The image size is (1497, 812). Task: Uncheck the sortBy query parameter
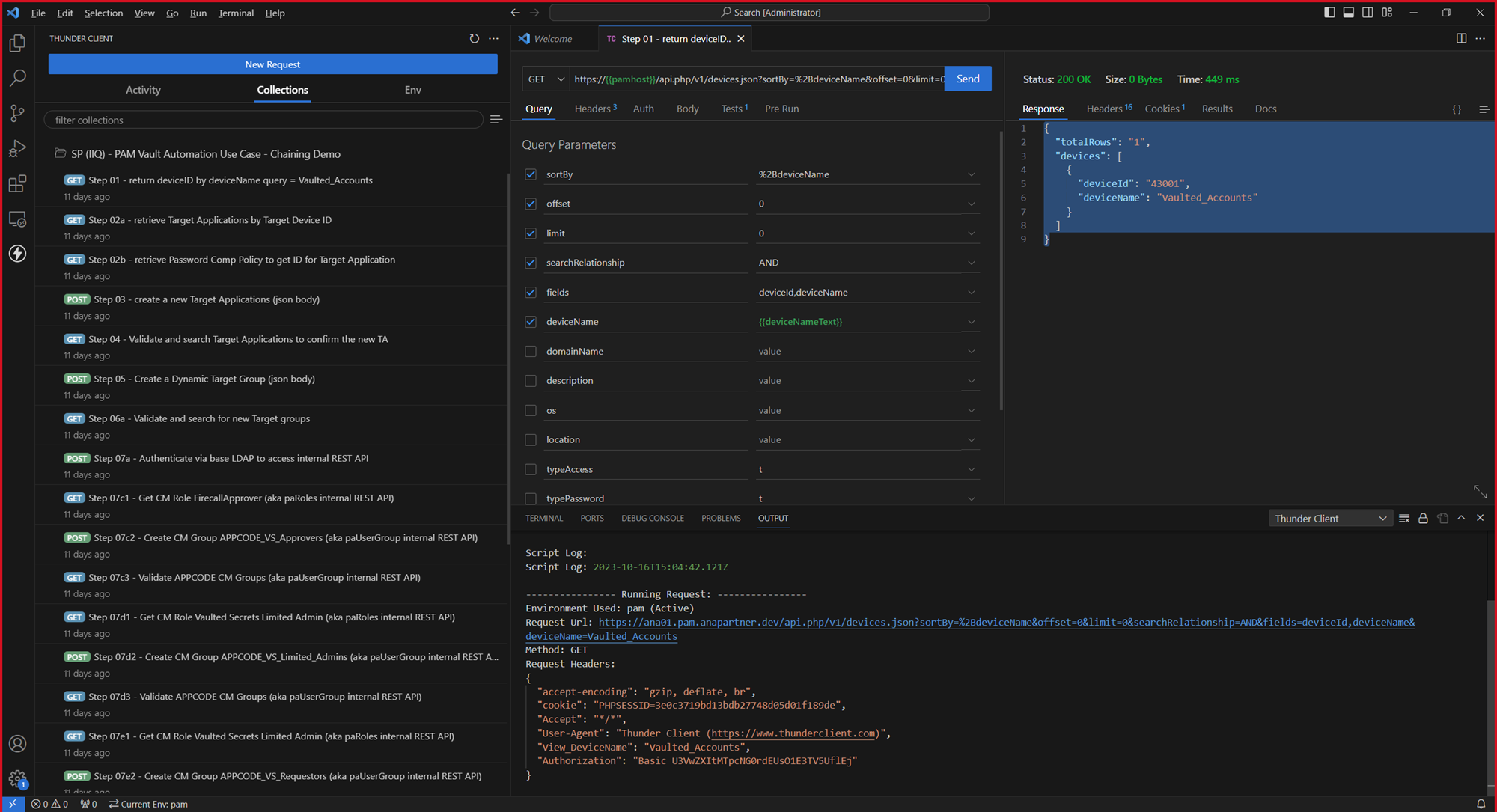[531, 174]
